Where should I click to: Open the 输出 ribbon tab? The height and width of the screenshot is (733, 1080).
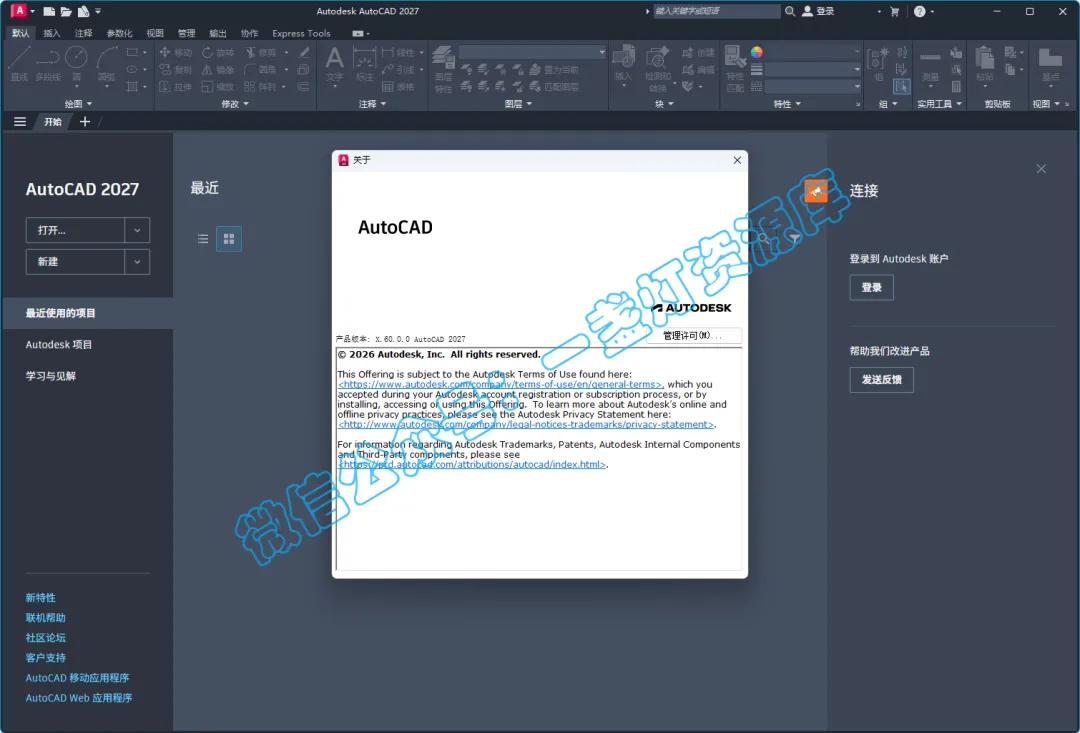point(218,33)
